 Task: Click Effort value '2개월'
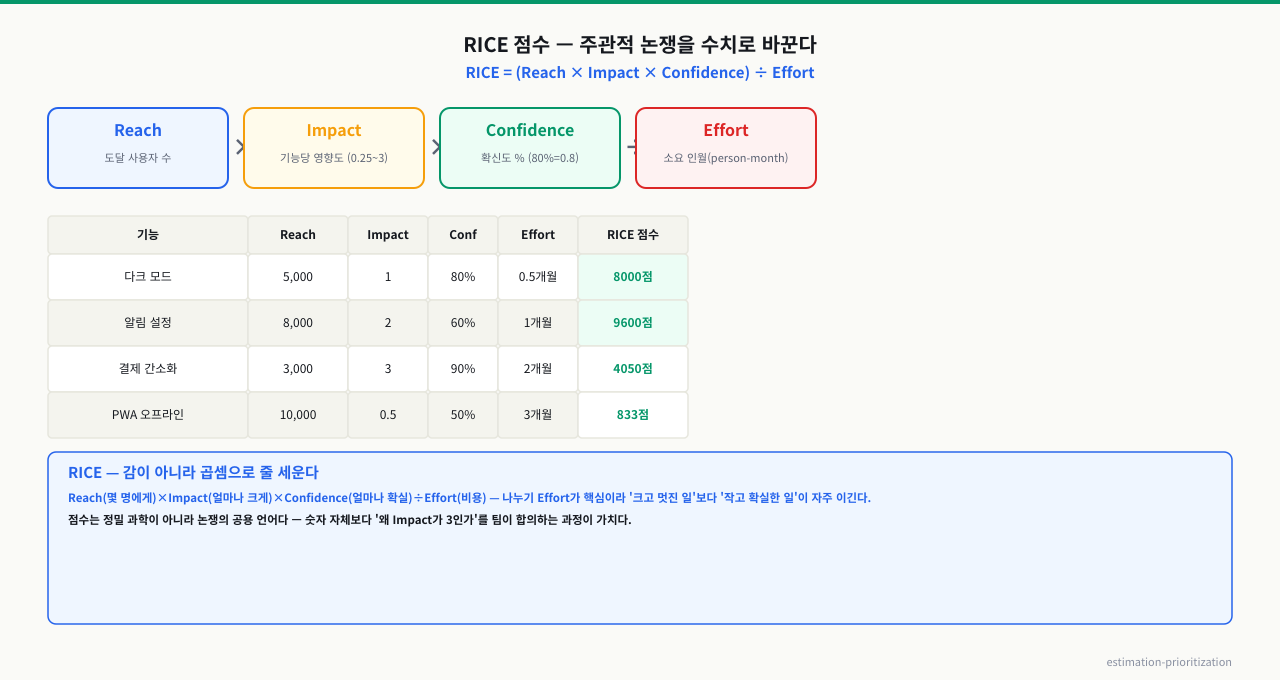pos(538,369)
